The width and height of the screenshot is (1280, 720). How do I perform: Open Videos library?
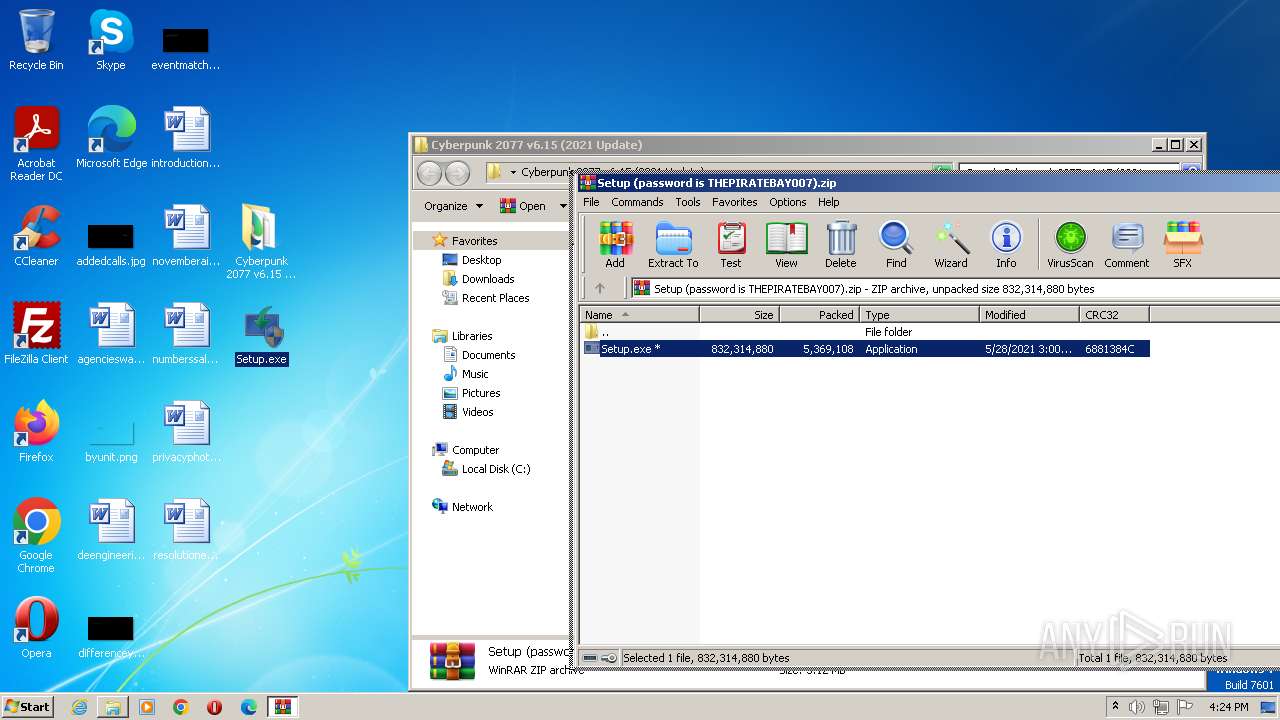coord(477,412)
